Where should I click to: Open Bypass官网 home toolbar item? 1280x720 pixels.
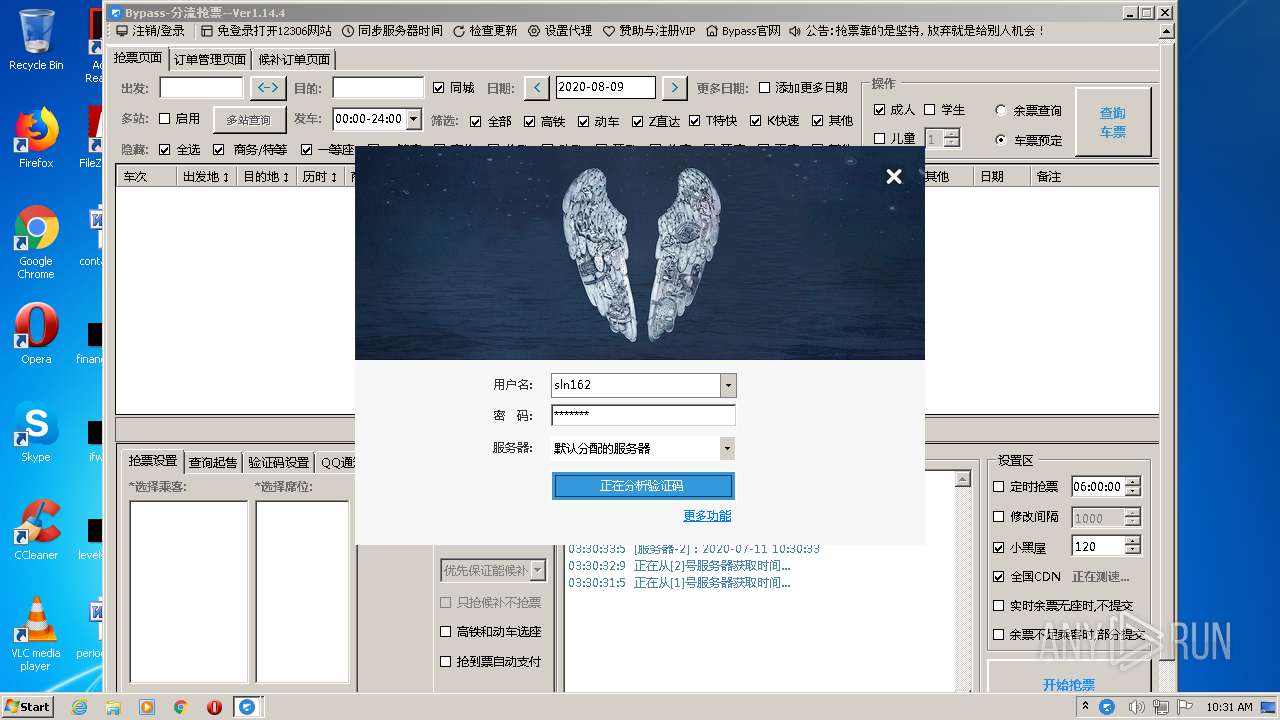click(x=743, y=31)
